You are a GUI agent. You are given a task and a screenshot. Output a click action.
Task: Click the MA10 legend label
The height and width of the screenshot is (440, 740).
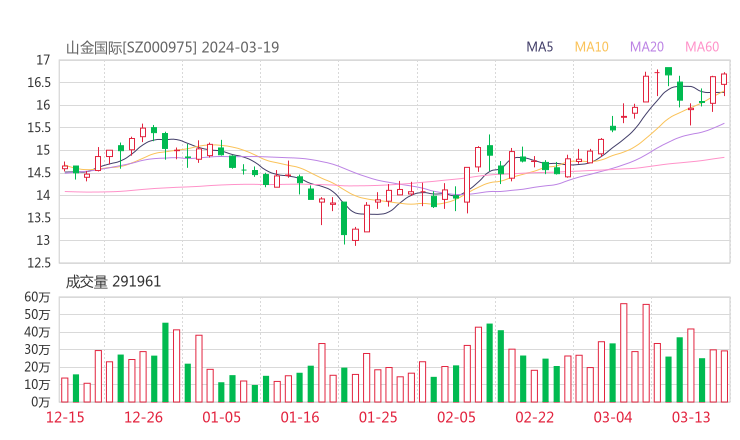pyautogui.click(x=591, y=47)
